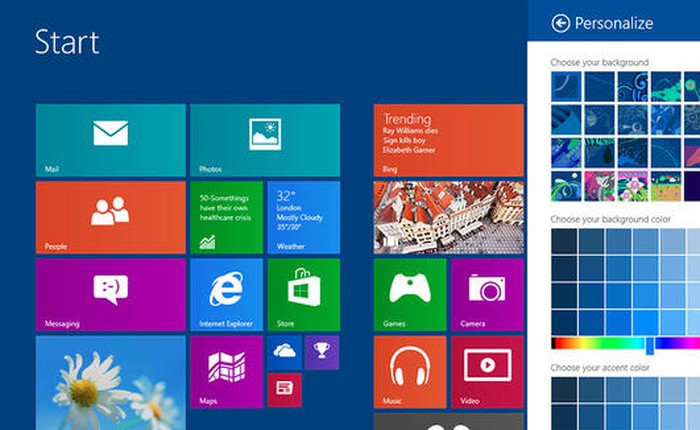
Task: Select moon and green swirl background thumbnail
Action: click(566, 186)
